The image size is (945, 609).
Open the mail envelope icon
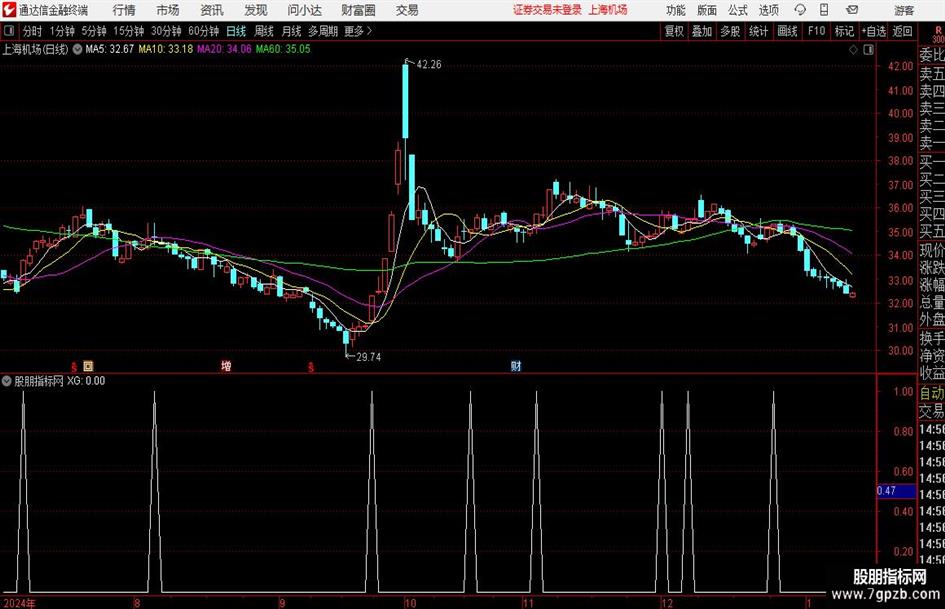852,10
